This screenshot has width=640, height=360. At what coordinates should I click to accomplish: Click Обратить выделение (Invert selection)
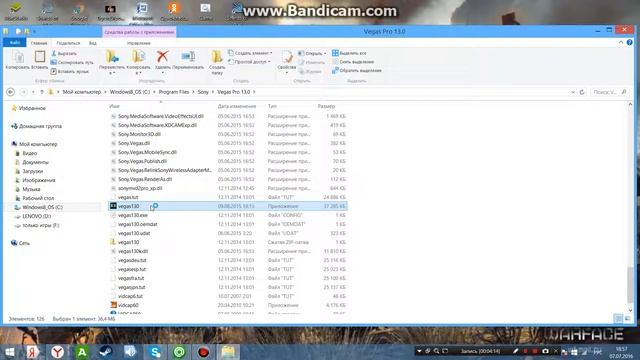(356, 70)
